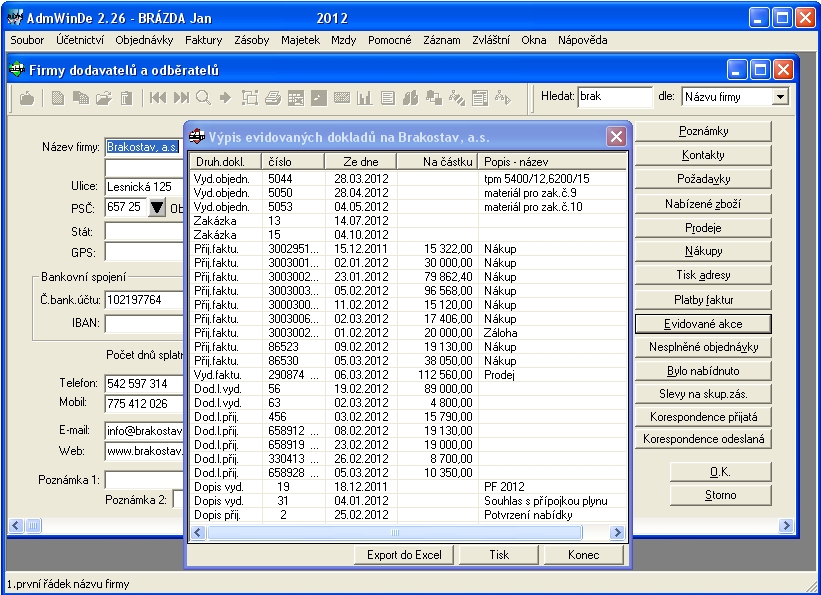Click the 'Druh.dokl.' column header
The image size is (821, 595).
point(226,162)
